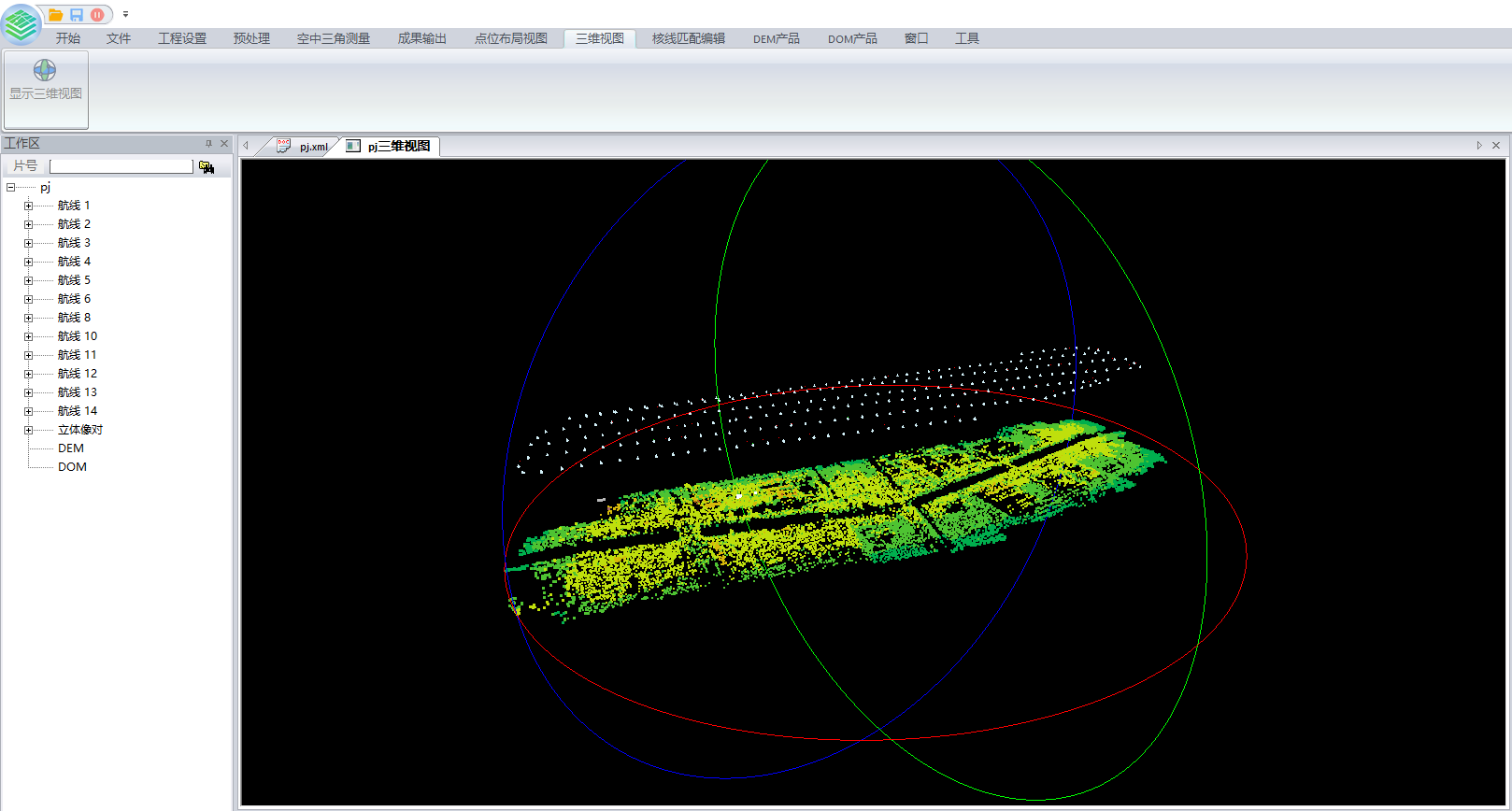The height and width of the screenshot is (811, 1512).
Task: Click the 工作区 panel title
Action: click(x=22, y=144)
